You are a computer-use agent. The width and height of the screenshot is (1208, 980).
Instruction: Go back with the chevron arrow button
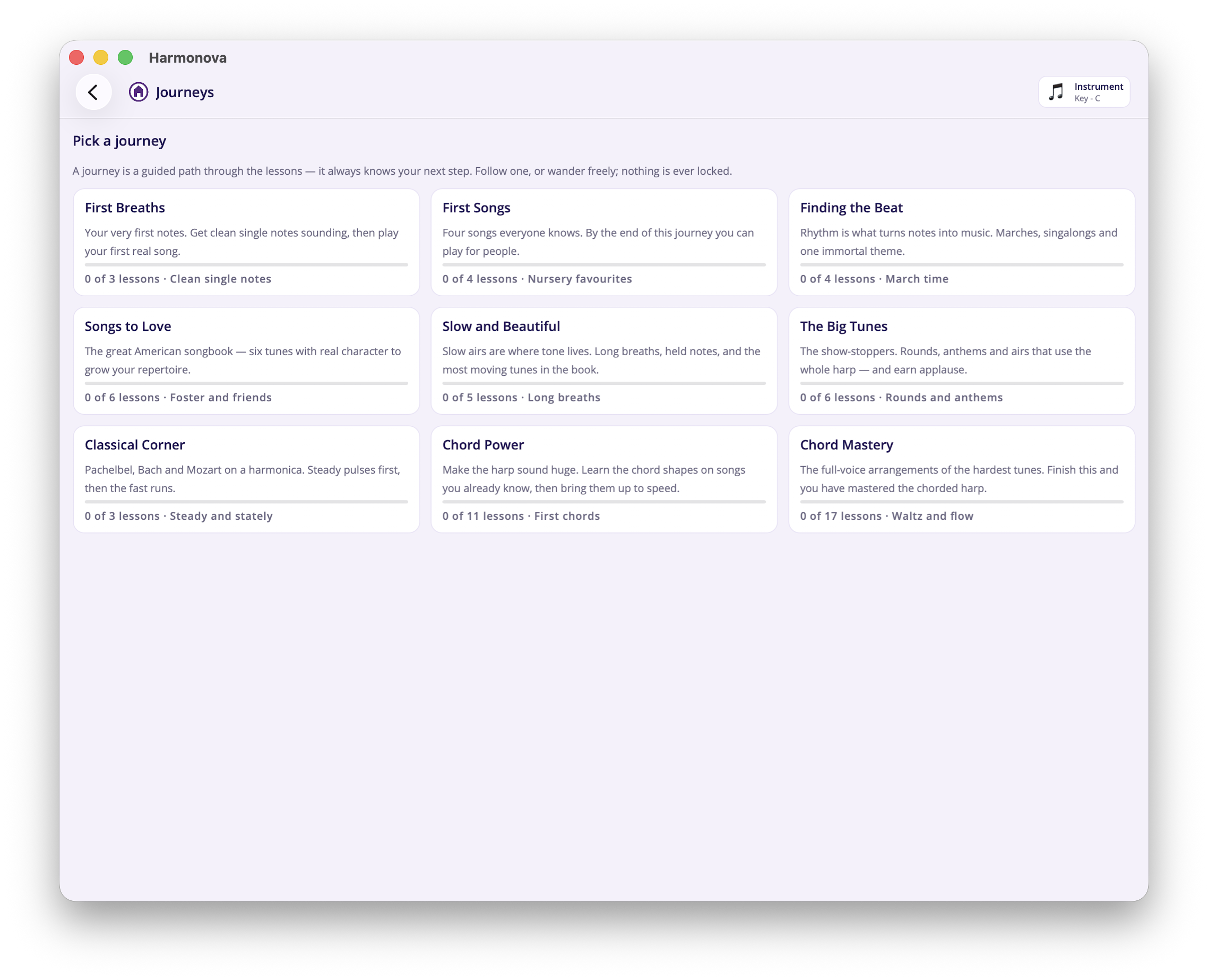pos(93,92)
